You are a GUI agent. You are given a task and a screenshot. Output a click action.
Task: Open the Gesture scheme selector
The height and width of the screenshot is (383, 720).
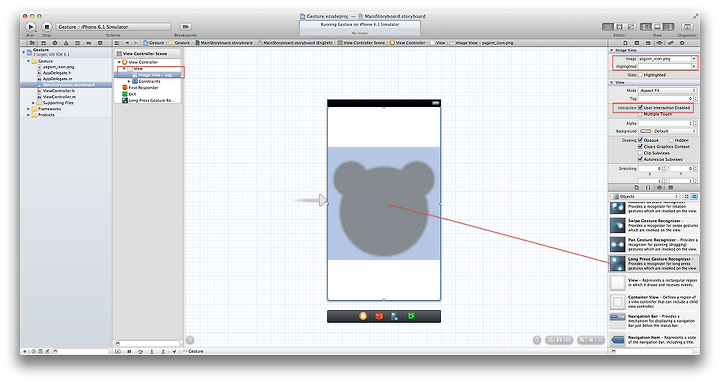[113, 27]
